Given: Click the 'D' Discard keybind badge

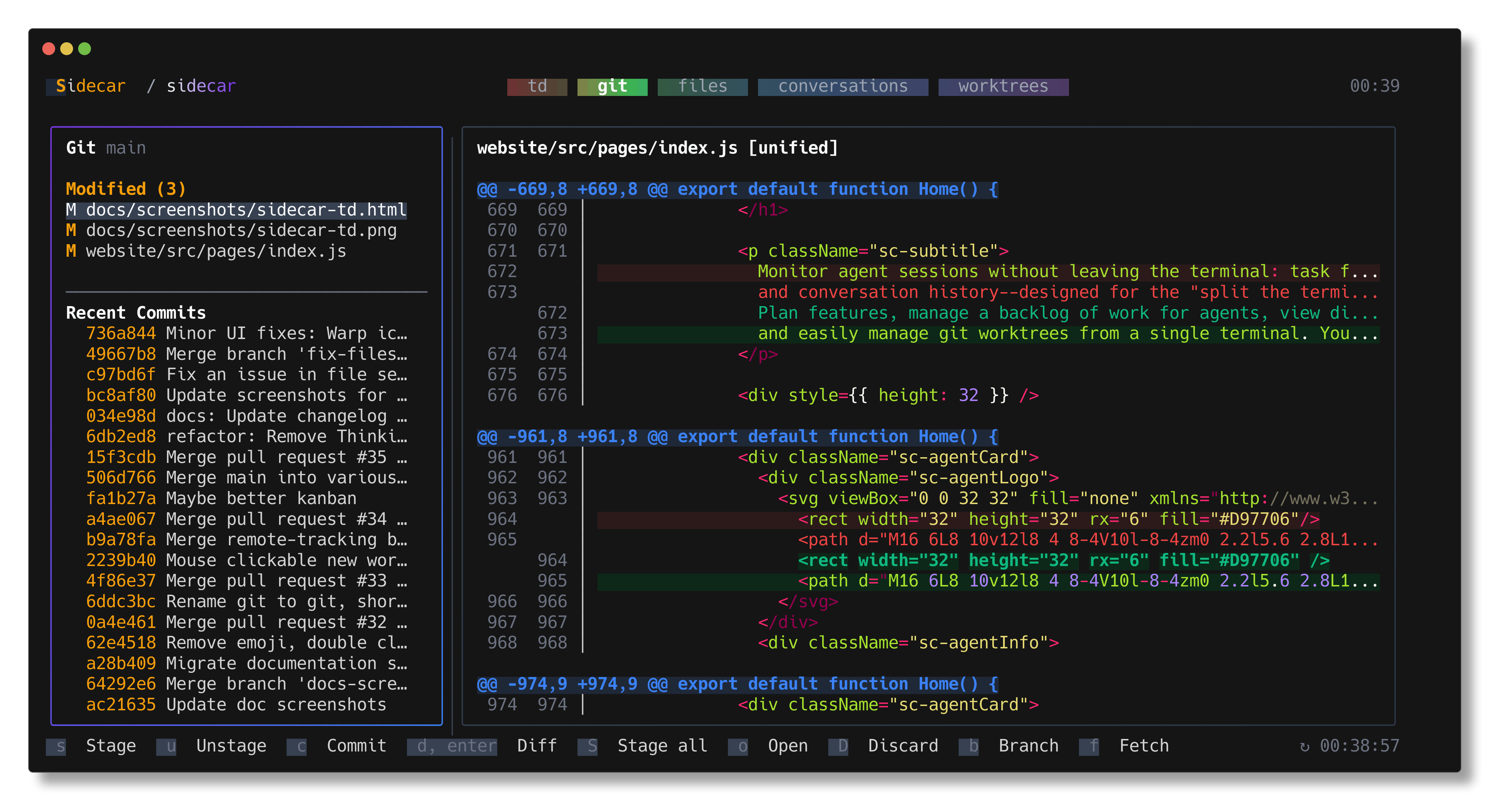Looking at the screenshot, I should [839, 746].
